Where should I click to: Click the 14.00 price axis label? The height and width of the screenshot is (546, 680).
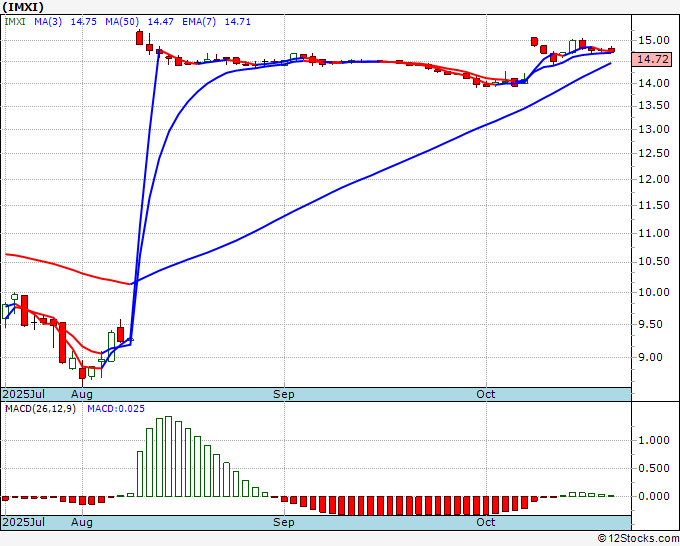click(654, 83)
